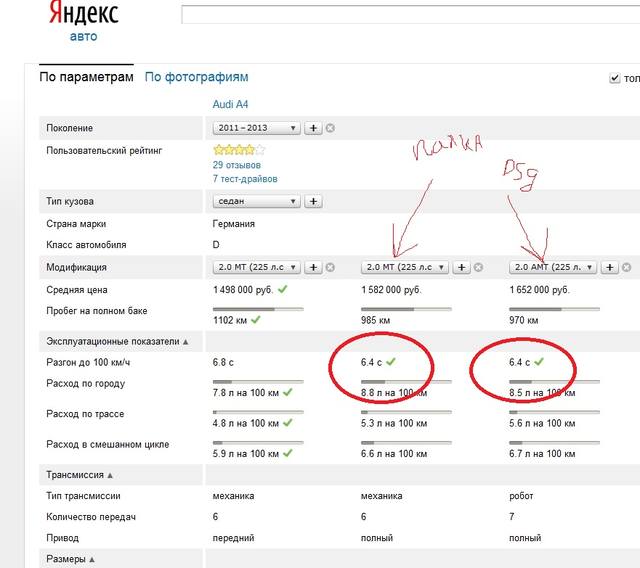The width and height of the screenshot is (640, 568).
Task: Open second 2.0 MT modification dropdown
Action: [x=404, y=267]
